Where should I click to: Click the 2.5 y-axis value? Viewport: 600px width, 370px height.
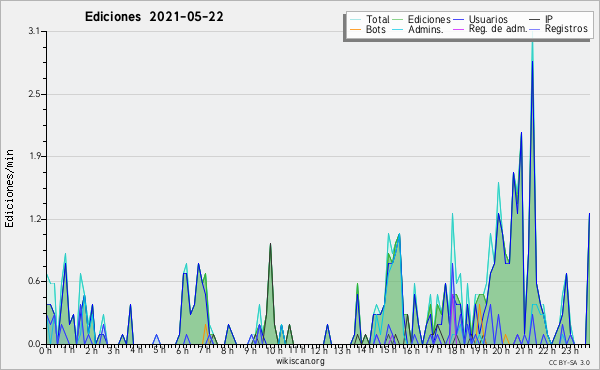point(34,94)
